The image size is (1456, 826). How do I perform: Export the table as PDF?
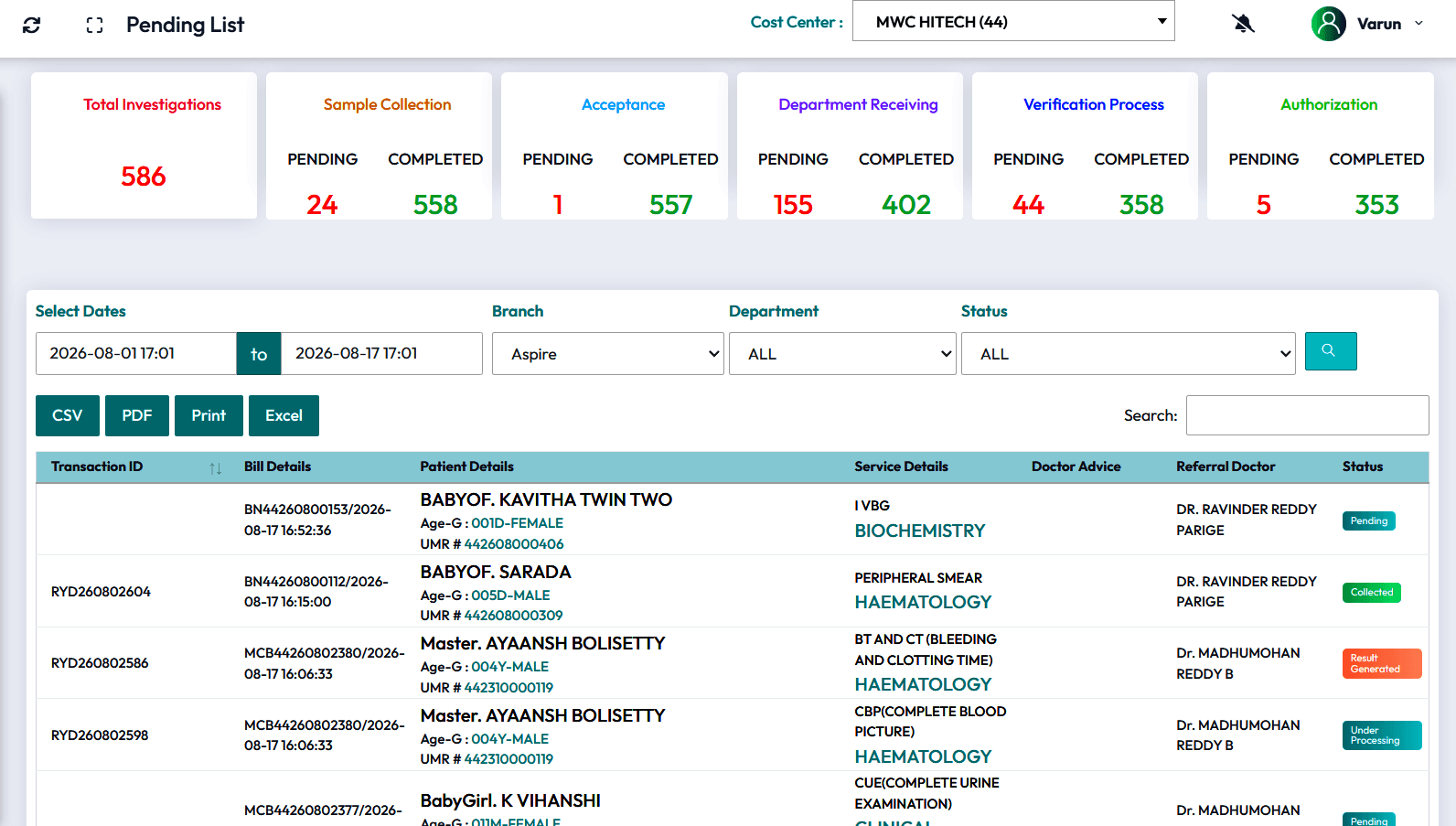pyautogui.click(x=137, y=415)
